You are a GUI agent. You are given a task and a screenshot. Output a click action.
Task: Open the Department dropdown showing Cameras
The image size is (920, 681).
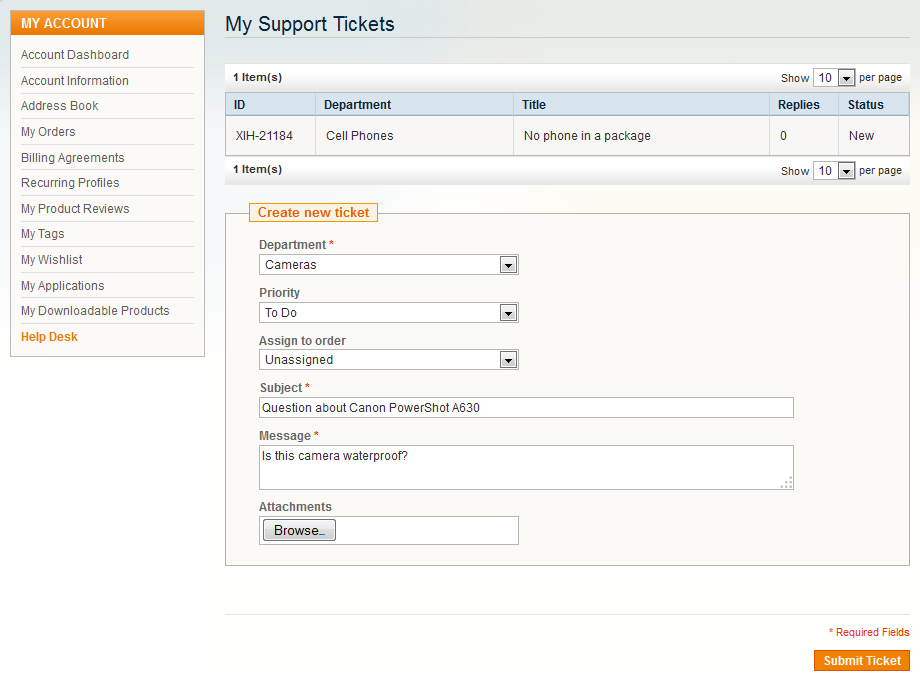388,265
